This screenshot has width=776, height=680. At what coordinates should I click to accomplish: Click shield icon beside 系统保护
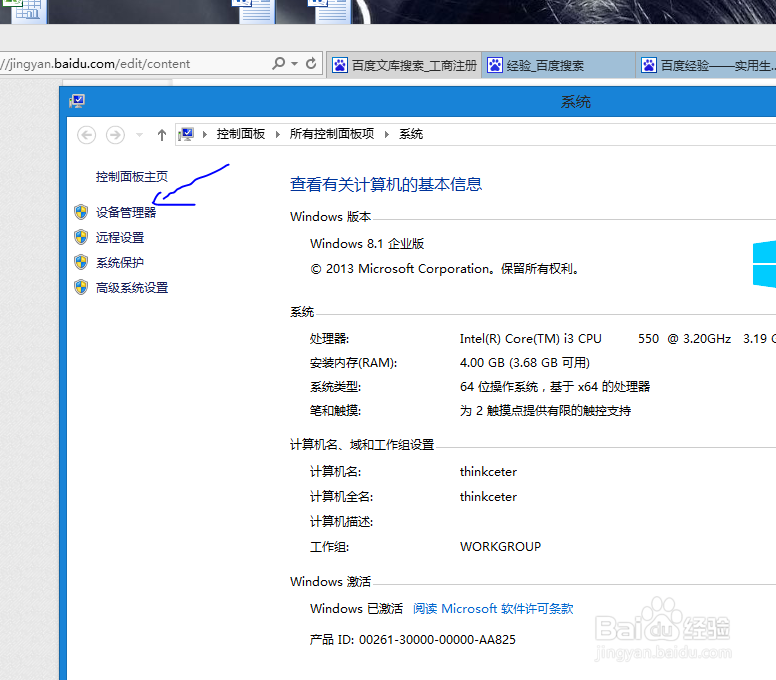coord(81,262)
